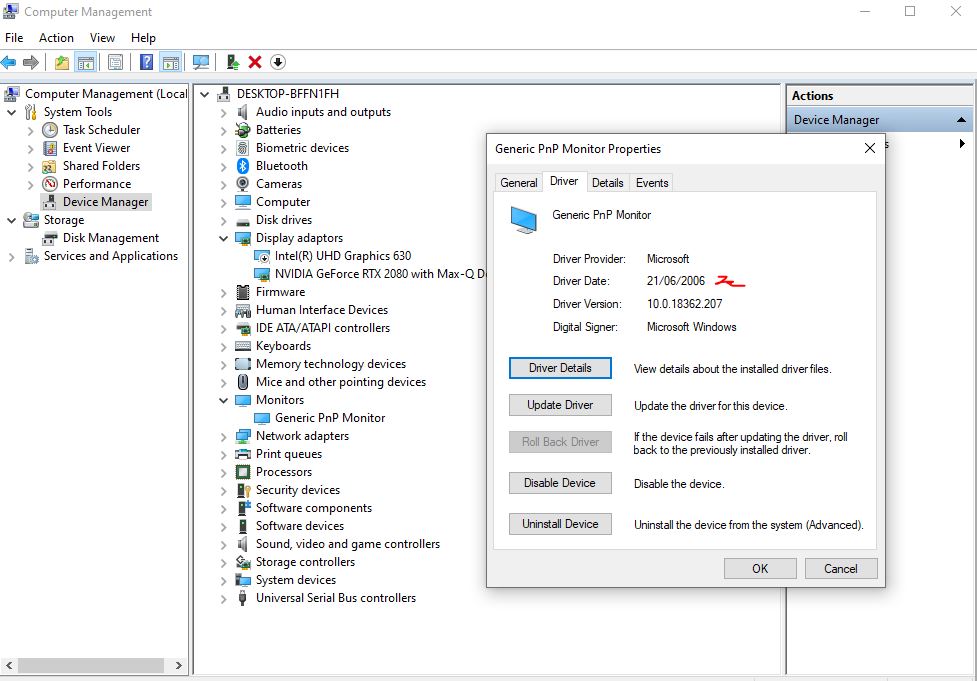Close the Generic PnP Monitor Properties dialog
Screen dimensions: 977x681
coord(870,148)
